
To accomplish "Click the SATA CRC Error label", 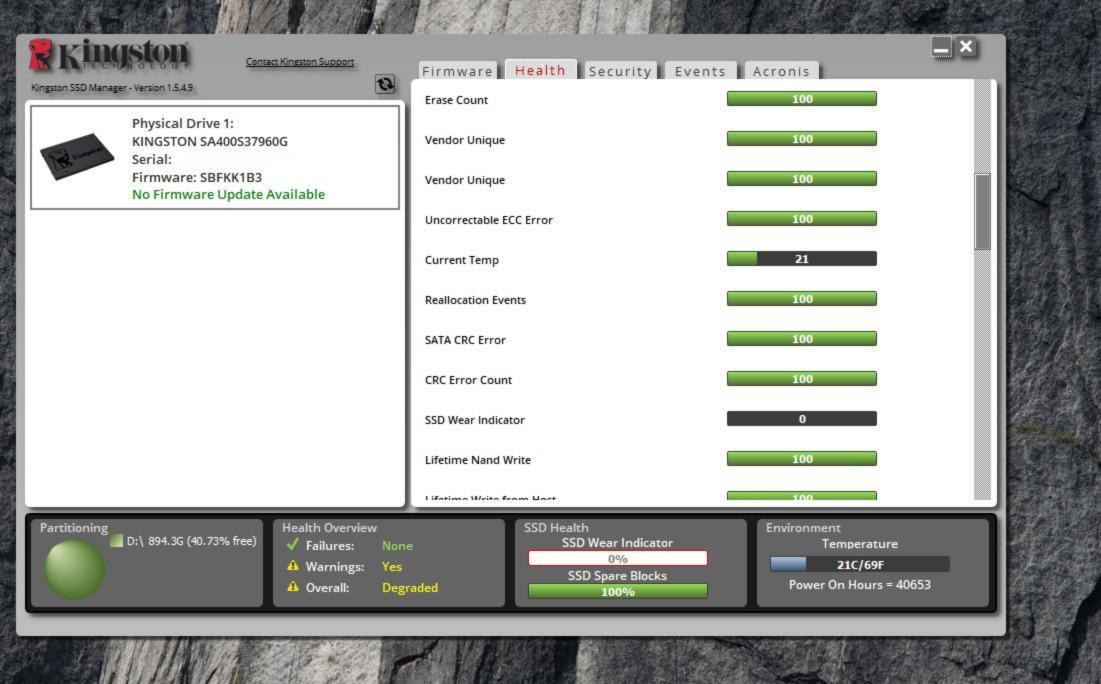I will click(x=465, y=341).
